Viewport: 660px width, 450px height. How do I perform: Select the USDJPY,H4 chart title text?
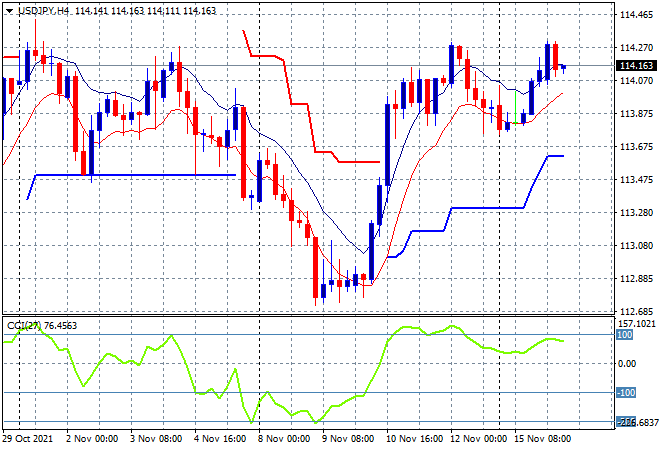43,11
